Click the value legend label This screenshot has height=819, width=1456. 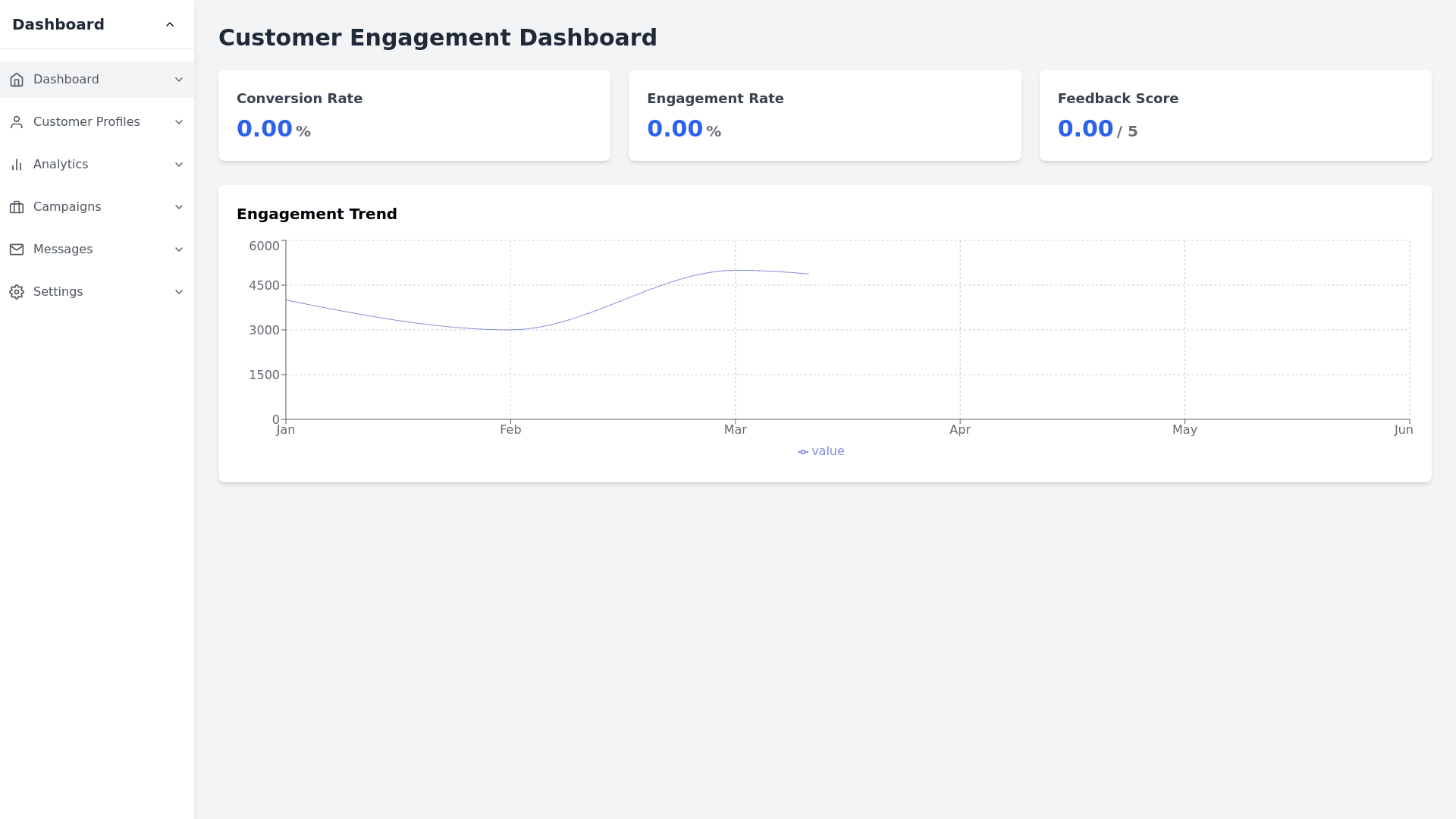click(x=827, y=451)
